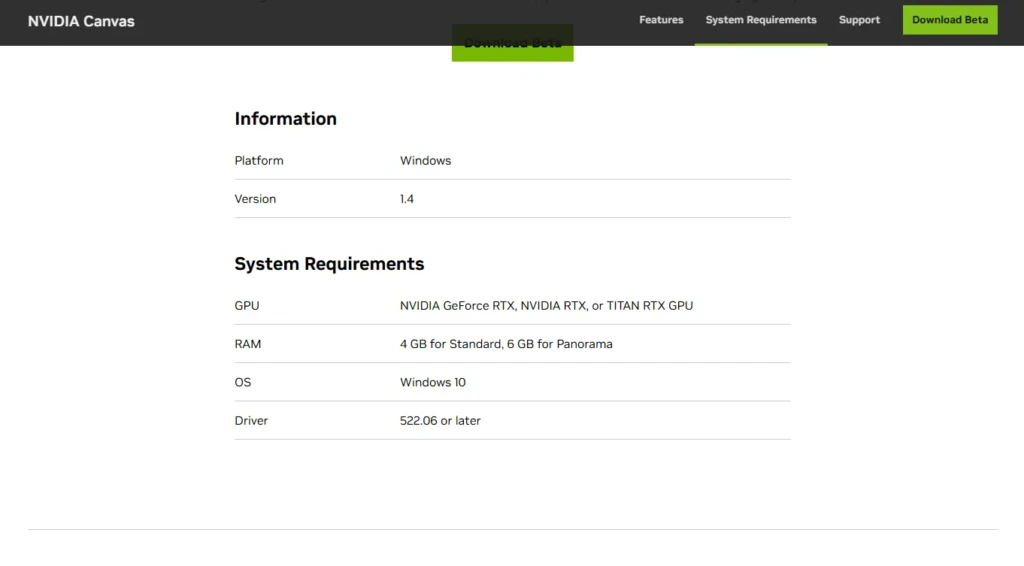Viewport: 1024px width, 566px height.
Task: Click the 522.06 or later driver text
Action: [x=440, y=421]
